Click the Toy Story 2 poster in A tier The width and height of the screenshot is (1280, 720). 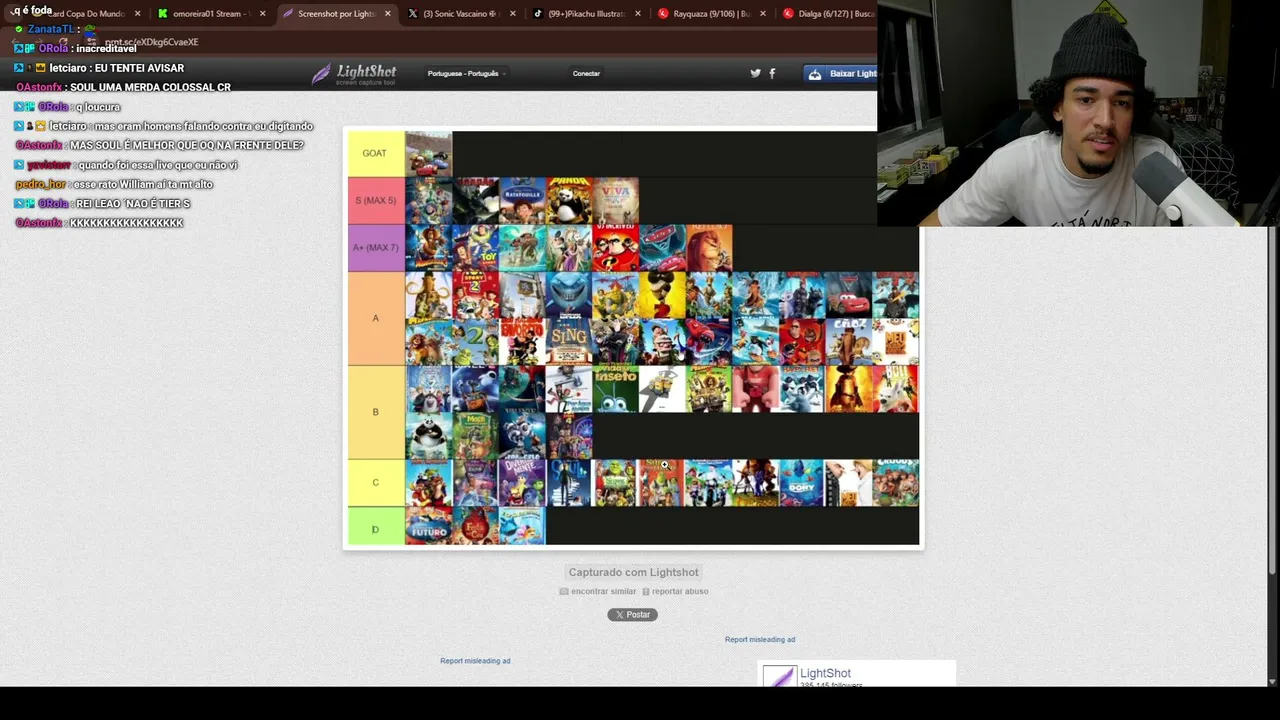[x=475, y=295]
